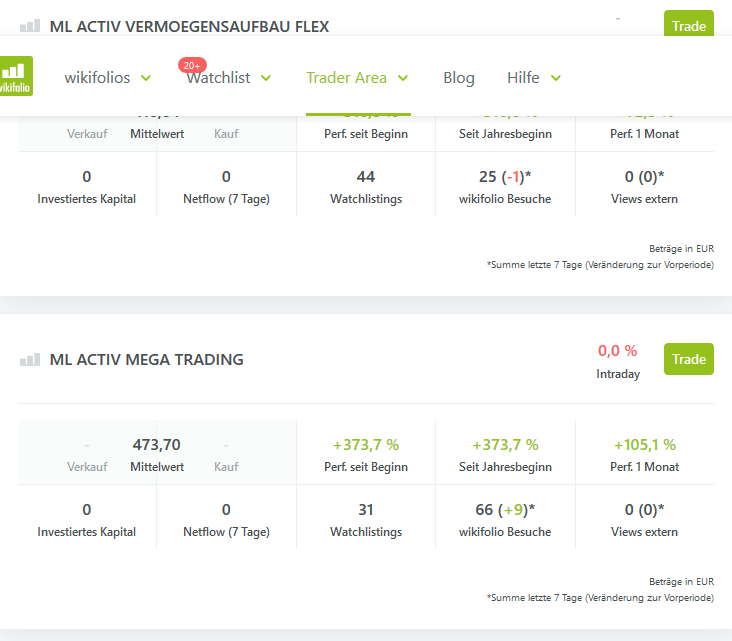
Task: Go to the Blog page
Action: [x=459, y=78]
